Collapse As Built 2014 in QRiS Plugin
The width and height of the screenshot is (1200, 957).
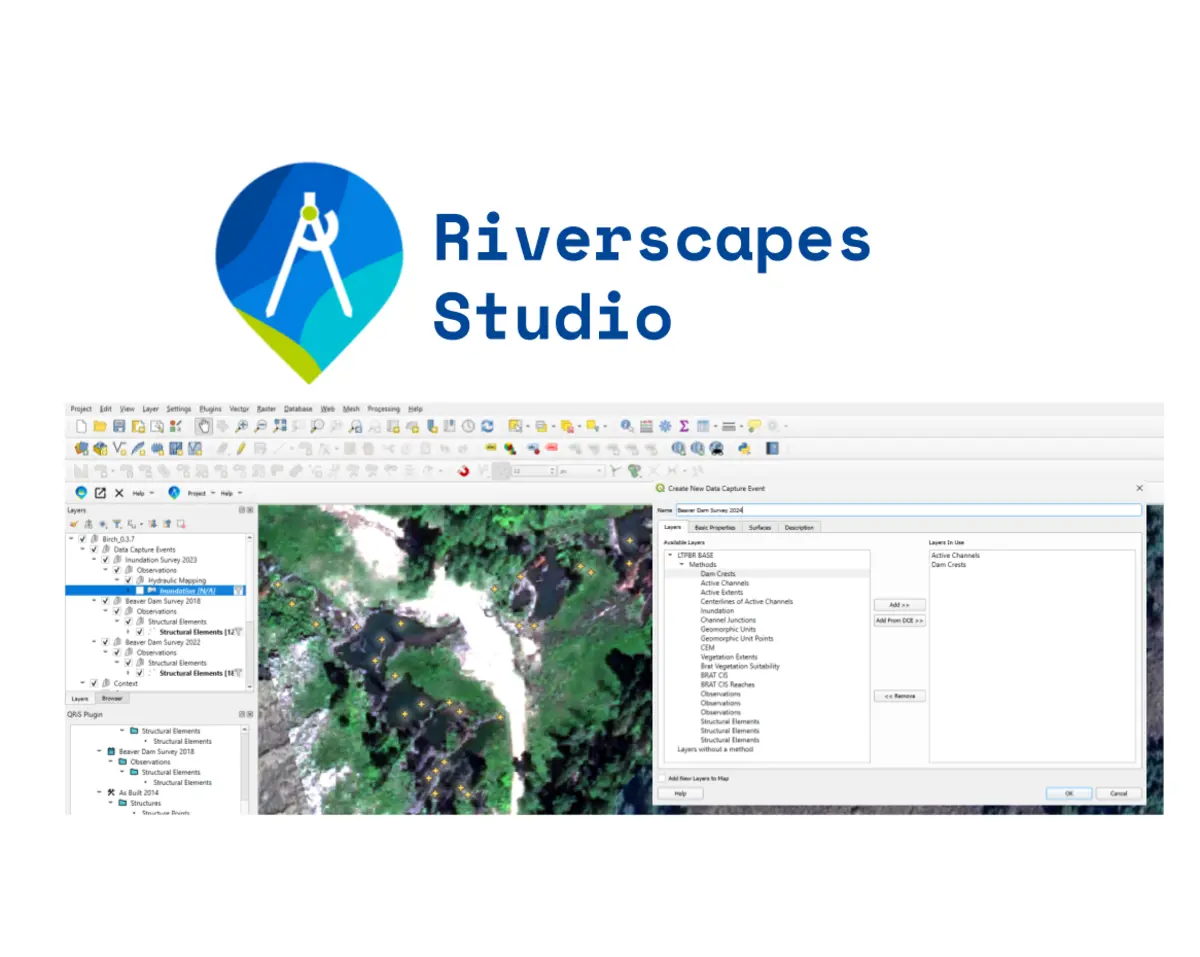[x=98, y=792]
